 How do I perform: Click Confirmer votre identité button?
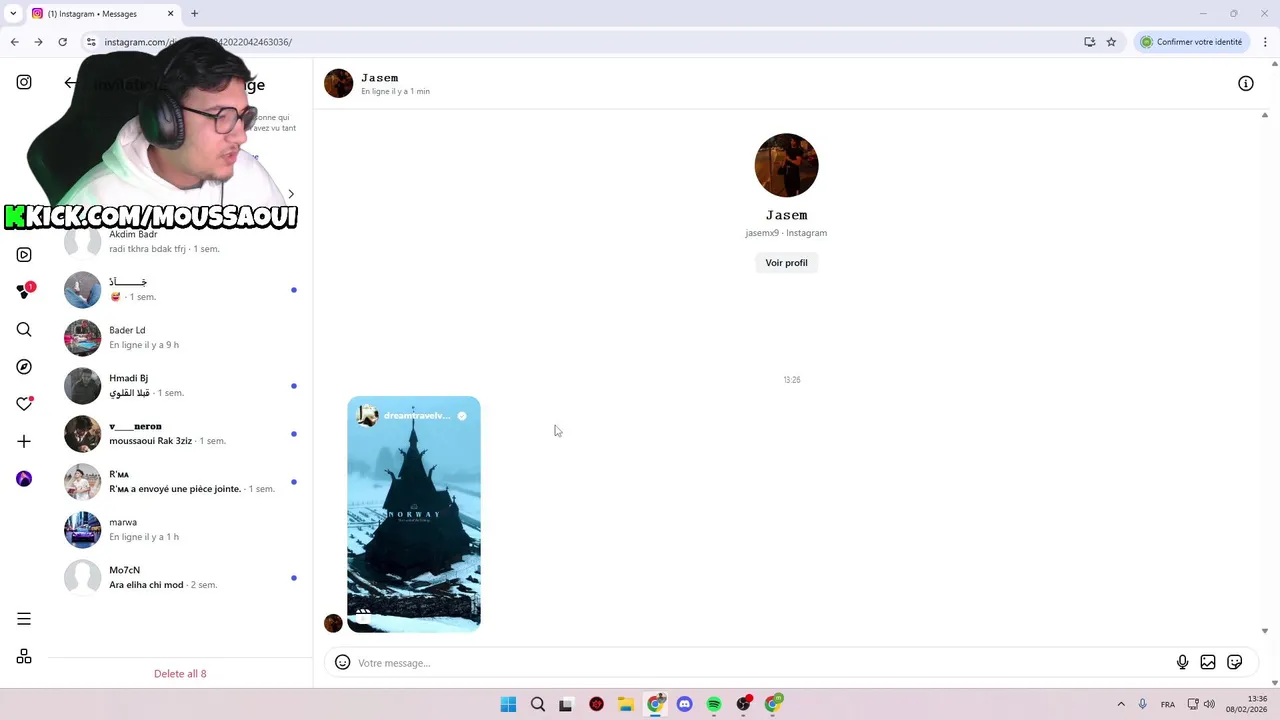[1193, 42]
